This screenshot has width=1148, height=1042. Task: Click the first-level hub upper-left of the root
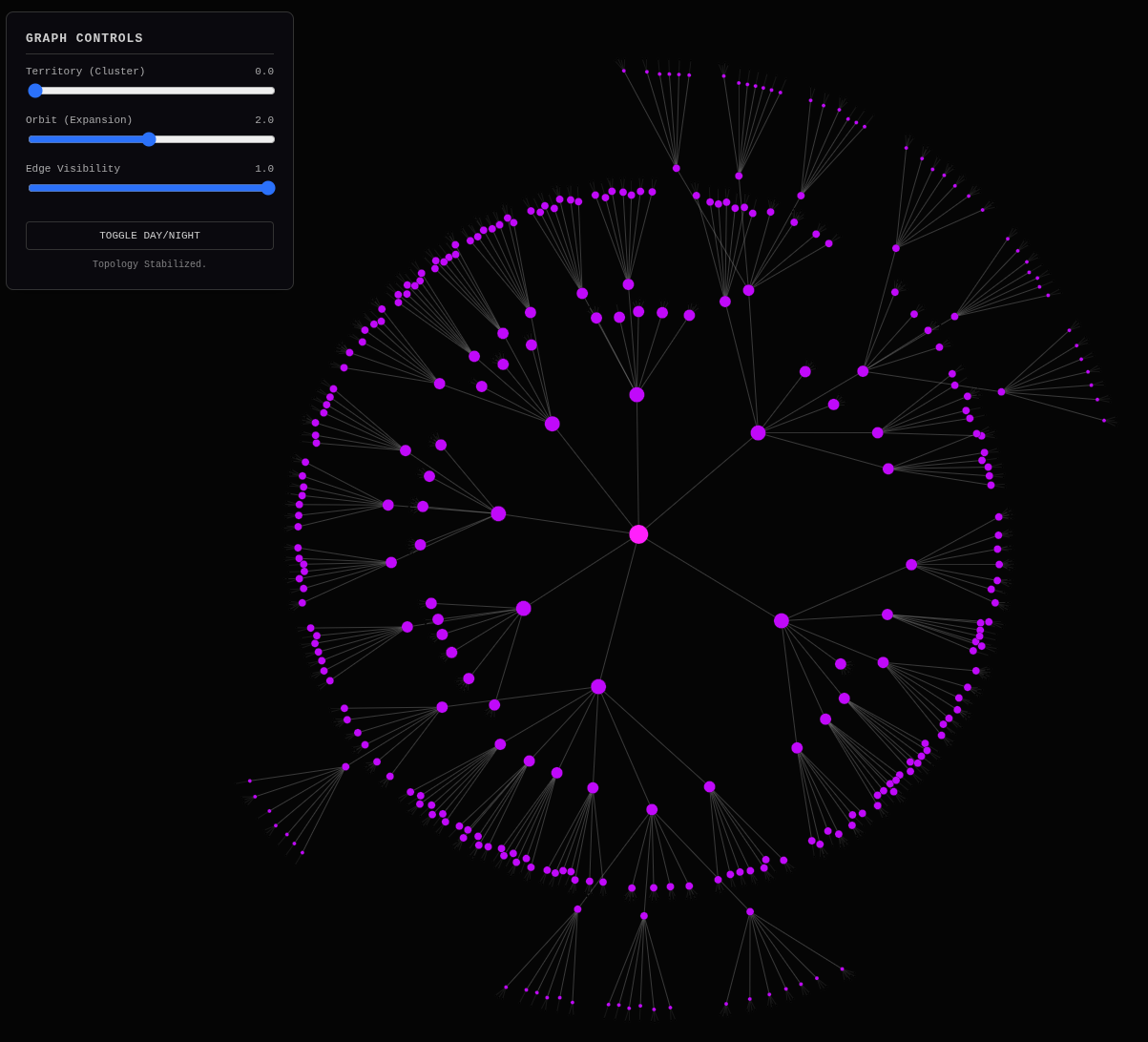pyautogui.click(x=552, y=424)
